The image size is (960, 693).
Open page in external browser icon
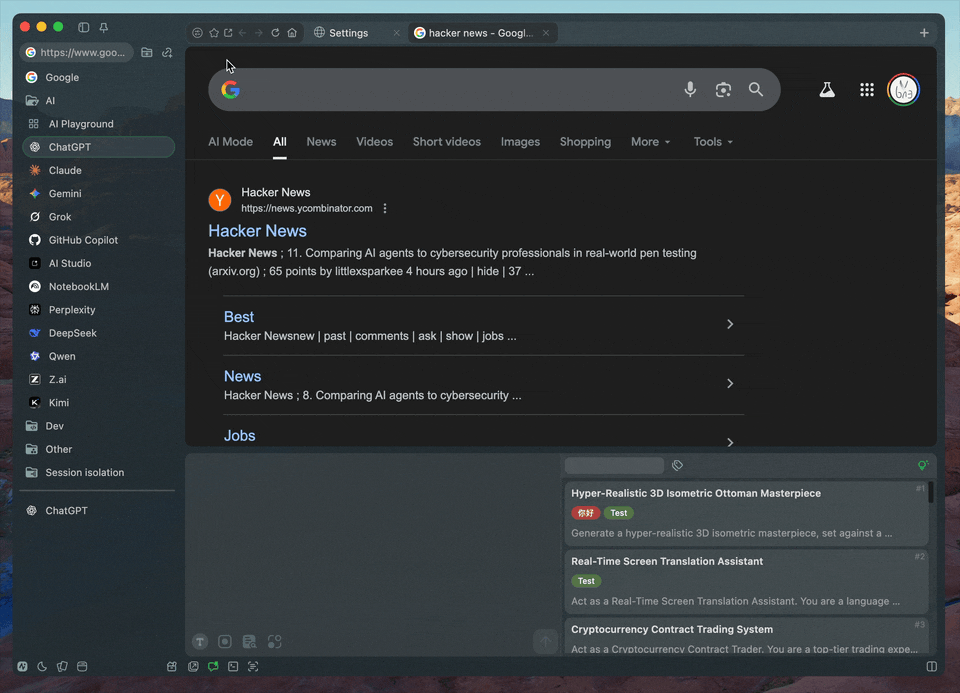click(x=228, y=33)
